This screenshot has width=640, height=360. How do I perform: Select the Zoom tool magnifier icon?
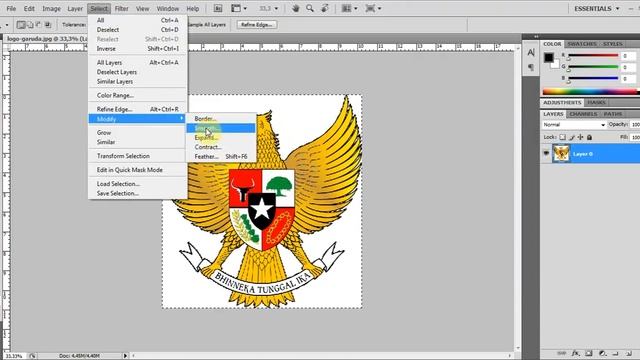tap(310, 8)
